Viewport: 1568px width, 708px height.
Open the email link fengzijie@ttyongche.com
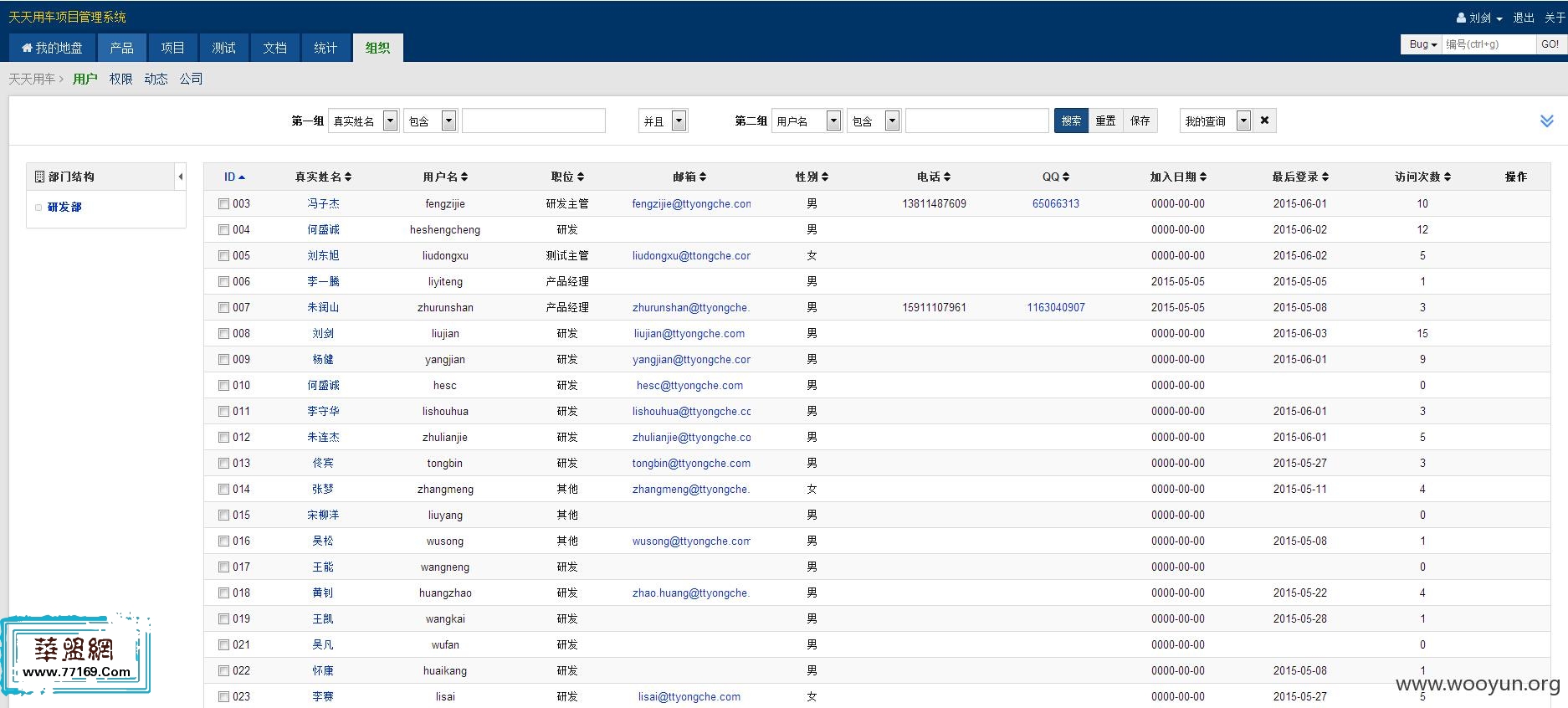691,203
